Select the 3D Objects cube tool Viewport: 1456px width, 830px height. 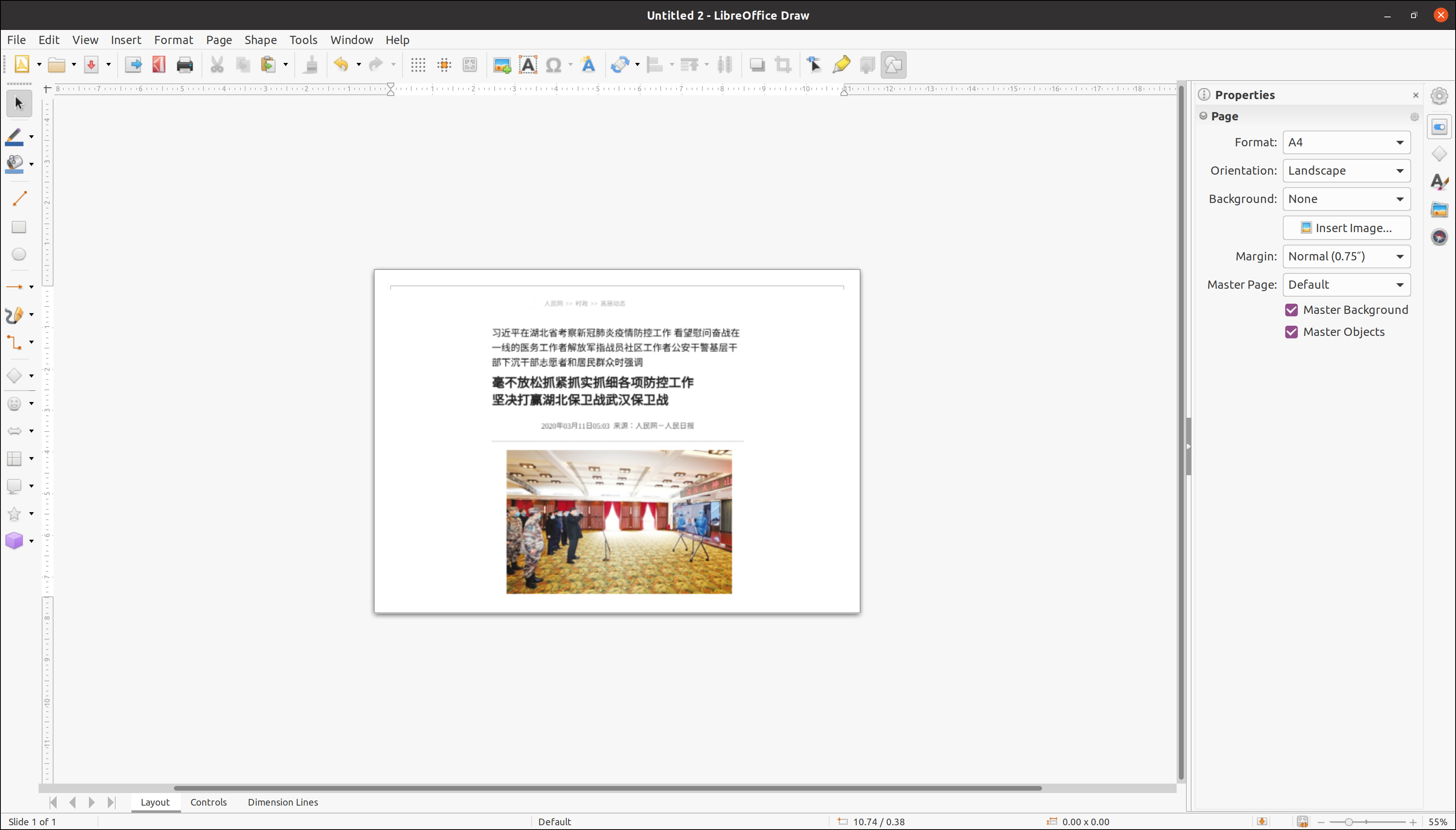click(x=14, y=540)
